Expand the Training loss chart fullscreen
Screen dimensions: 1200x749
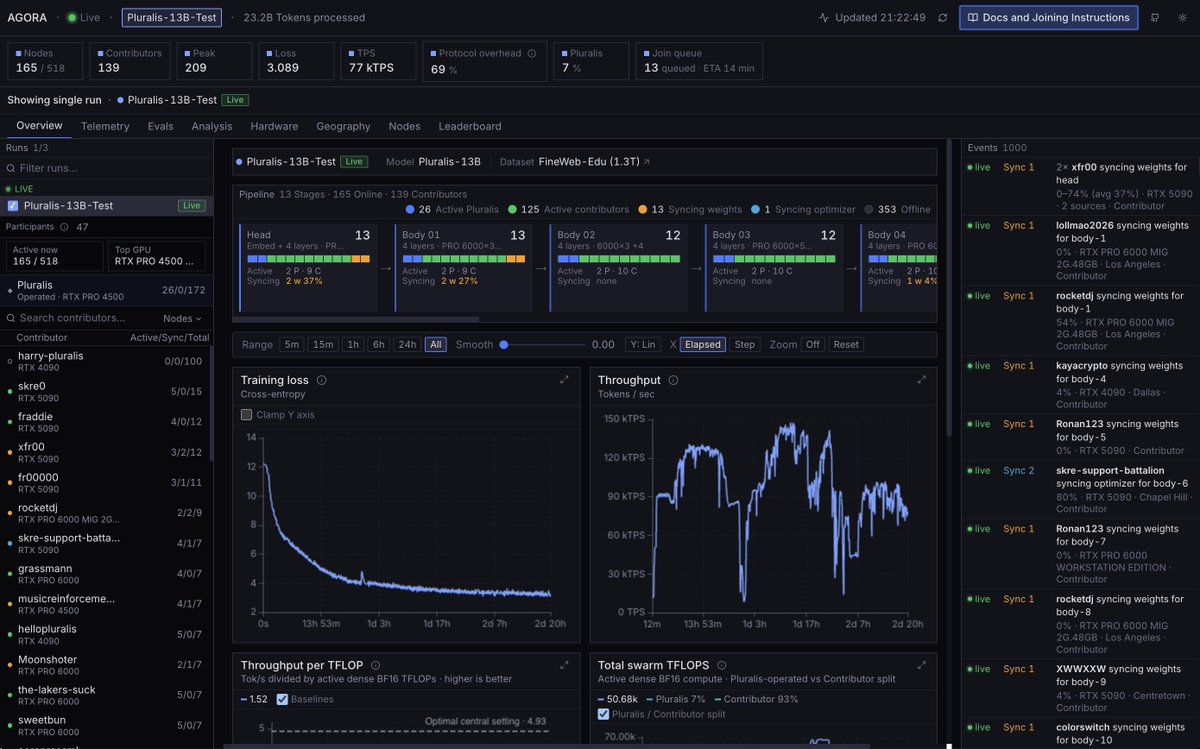point(564,380)
